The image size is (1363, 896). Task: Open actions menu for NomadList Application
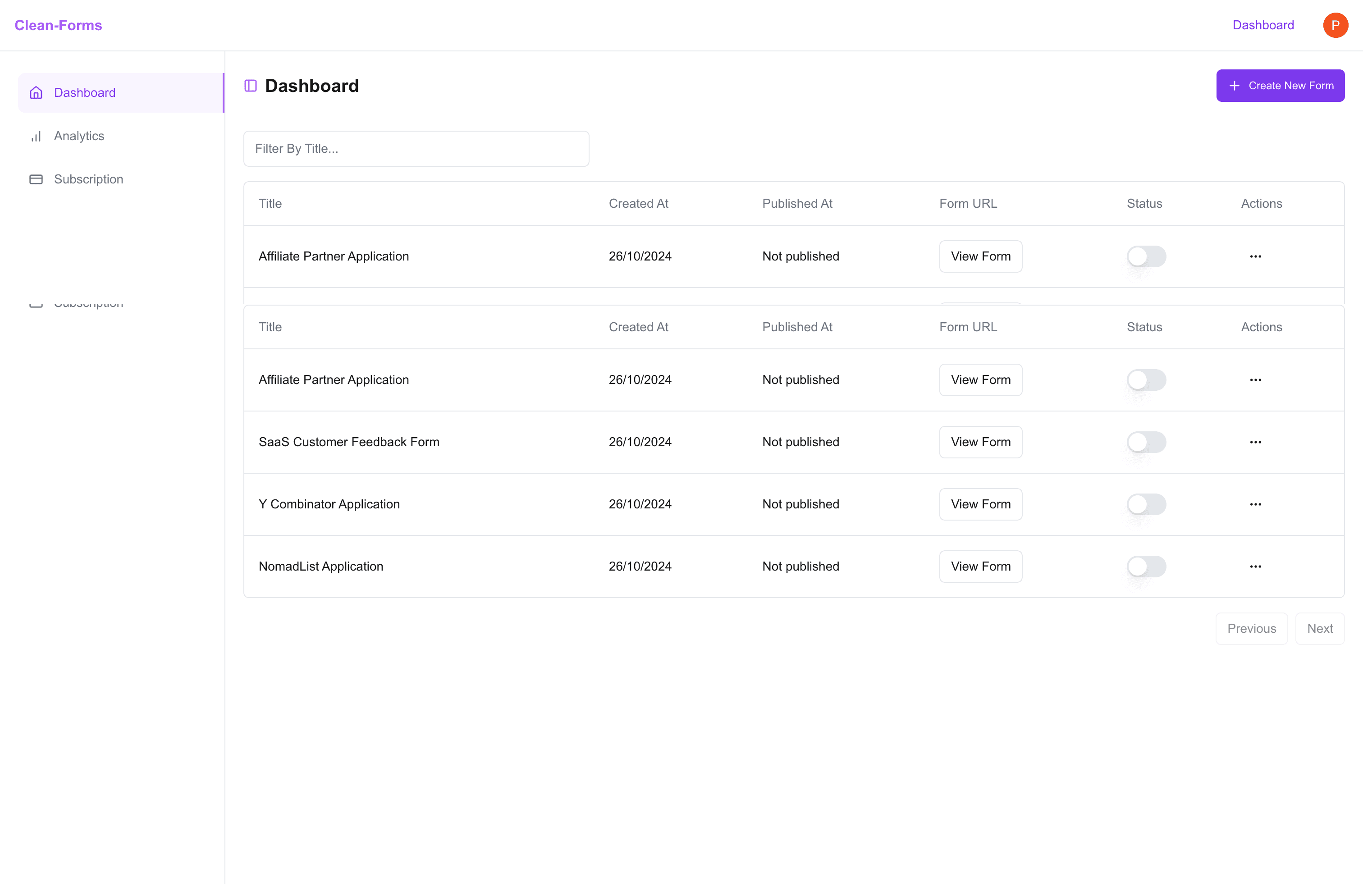[1255, 566]
